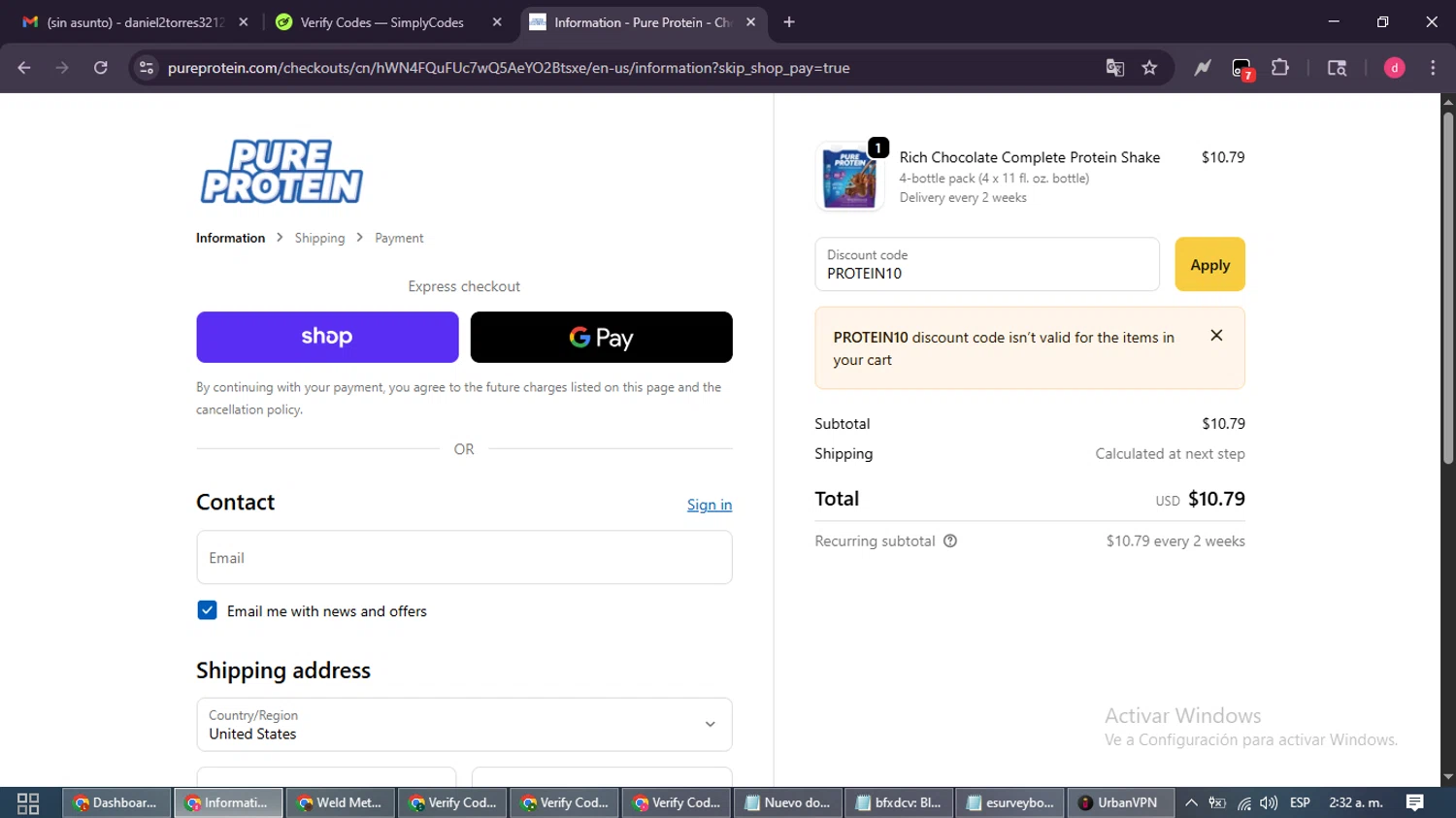Open esurveybo... taskbar item
Image resolution: width=1456 pixels, height=818 pixels.
point(1010,802)
